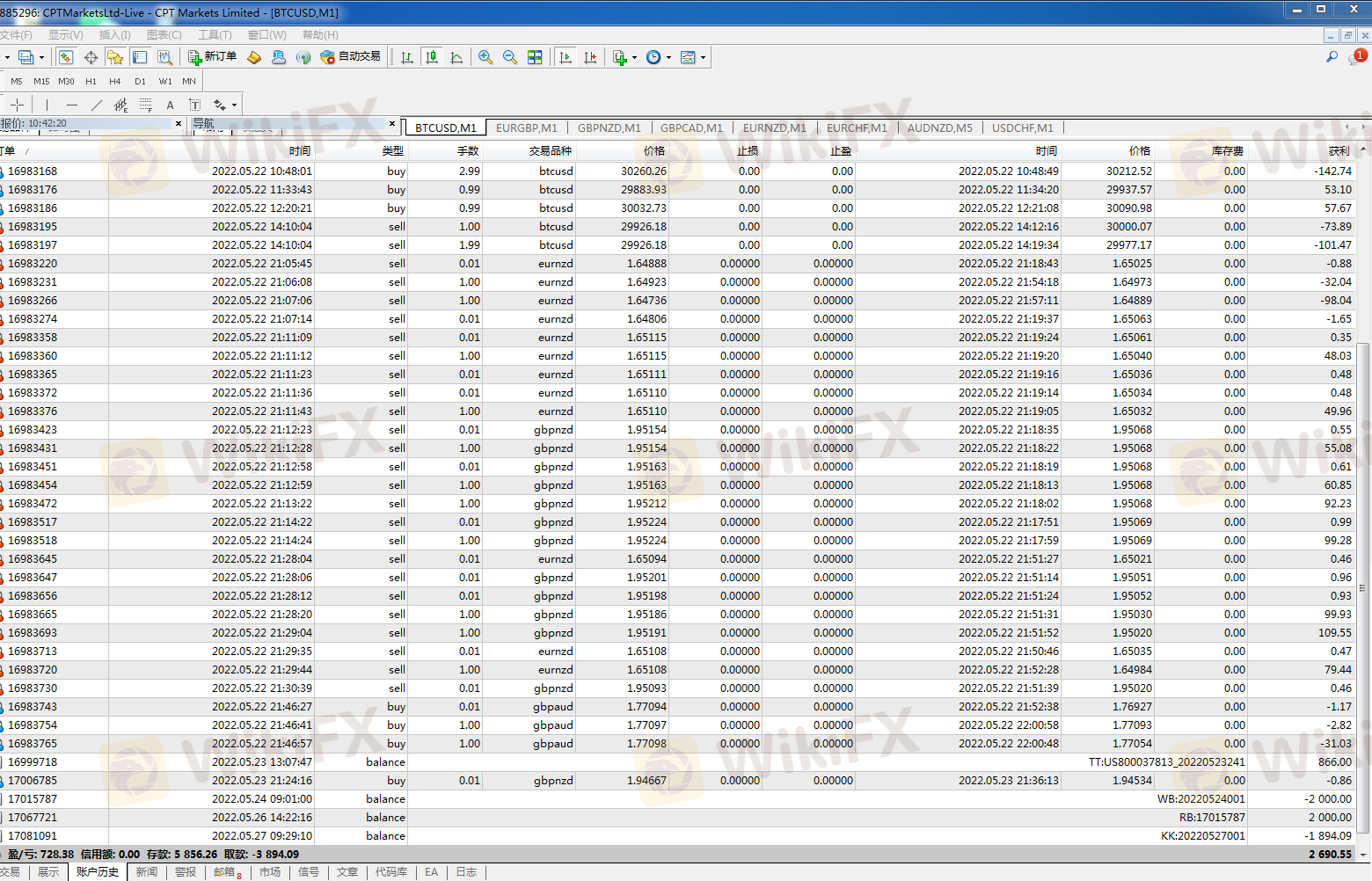Toggle chart shift

tap(590, 57)
